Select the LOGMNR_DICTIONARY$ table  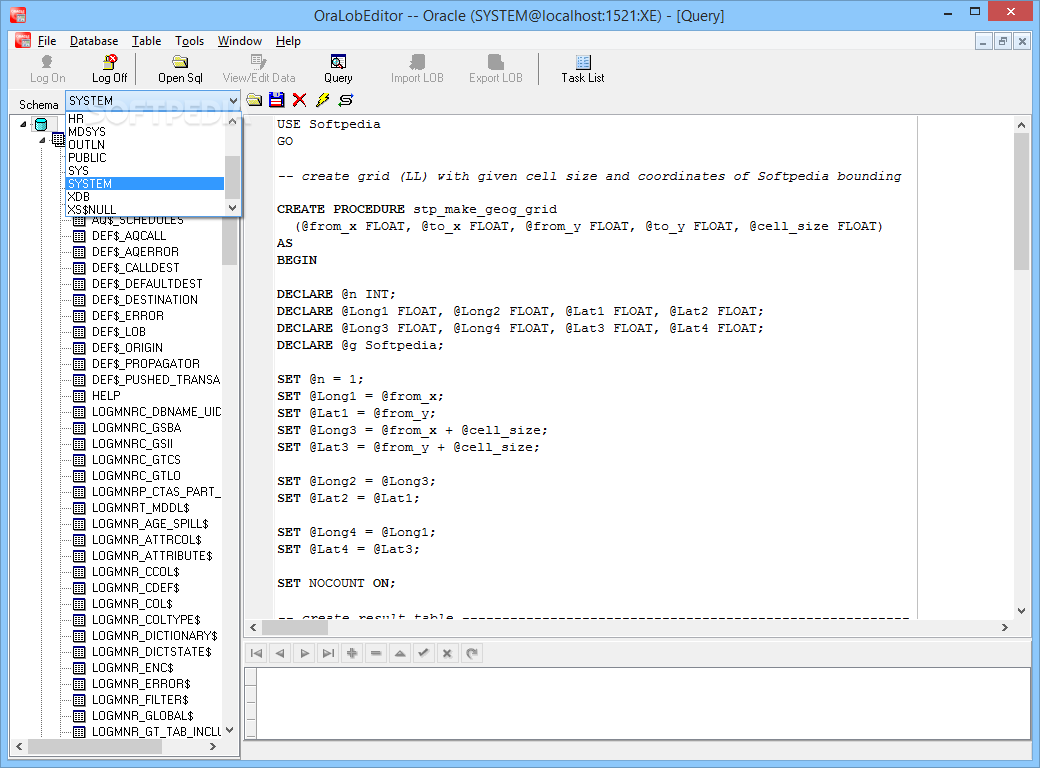click(x=155, y=636)
